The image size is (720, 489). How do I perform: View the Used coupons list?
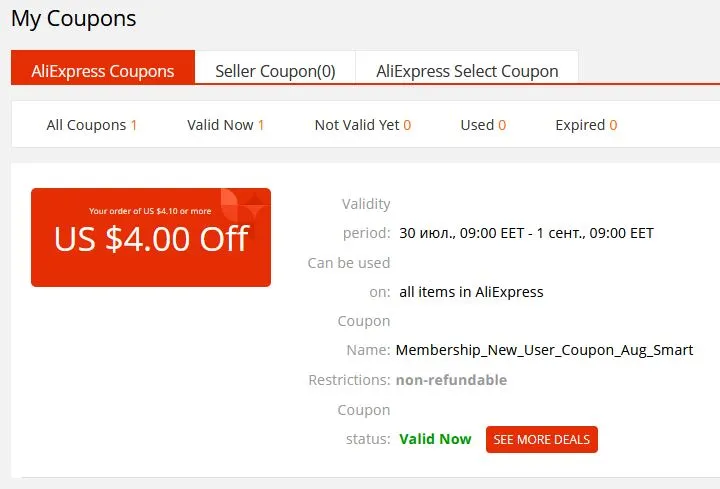coord(483,125)
